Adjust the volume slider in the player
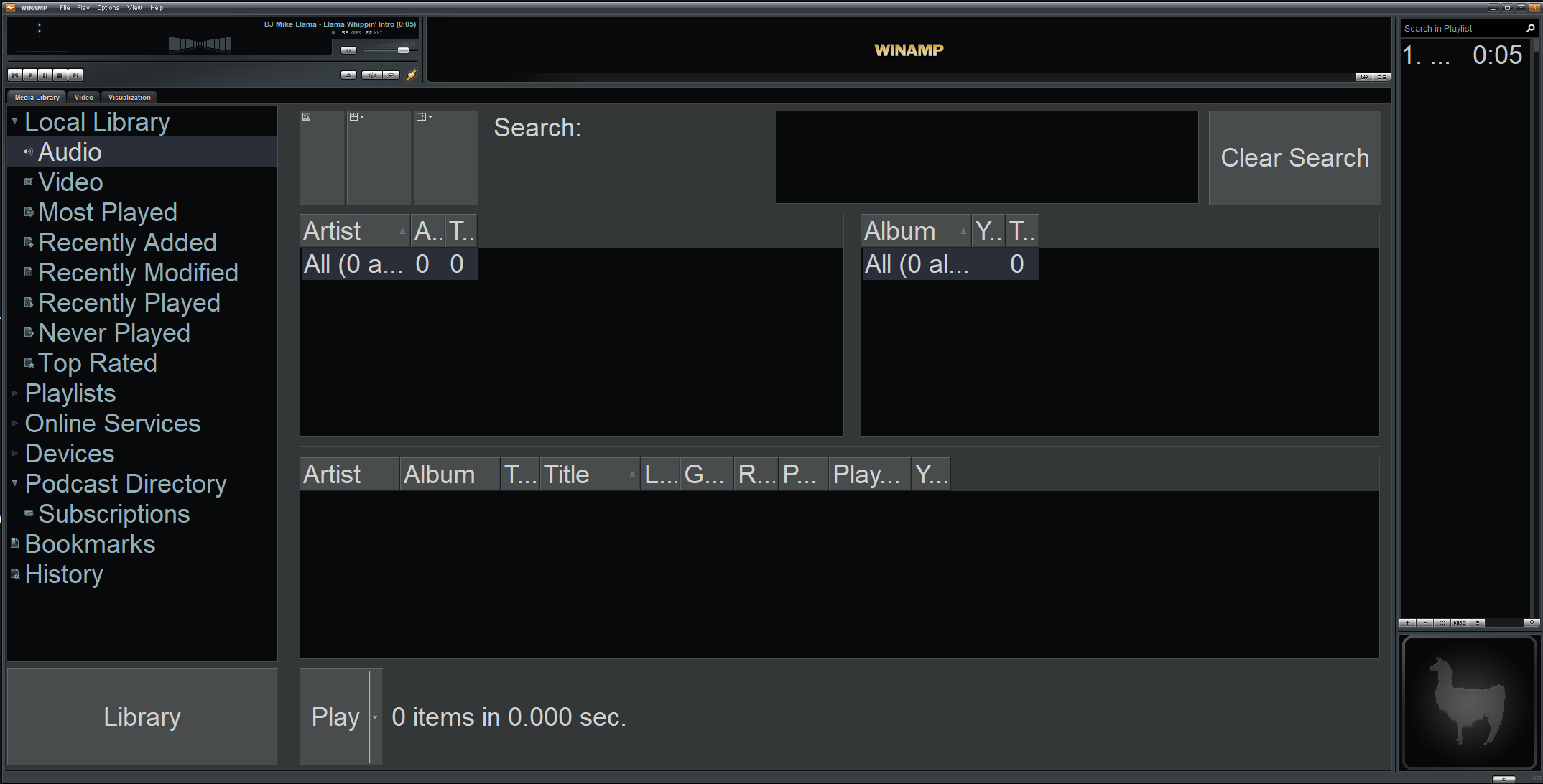Screen dimensions: 1543x784 point(390,50)
